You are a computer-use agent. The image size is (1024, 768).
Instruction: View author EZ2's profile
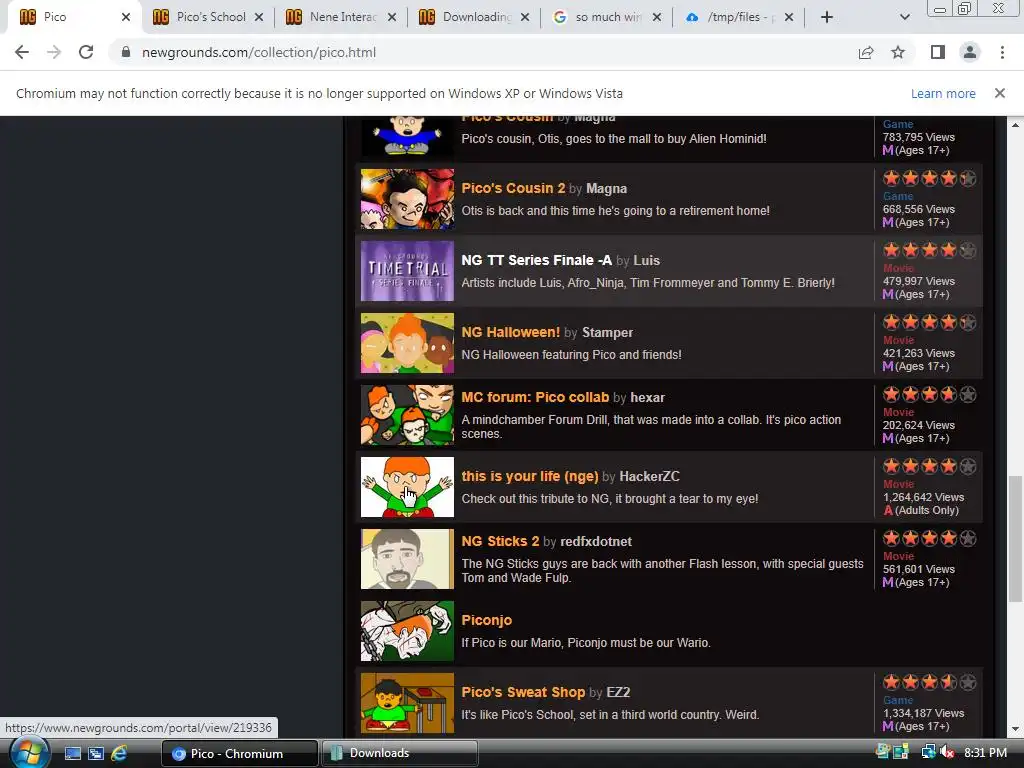[618, 692]
